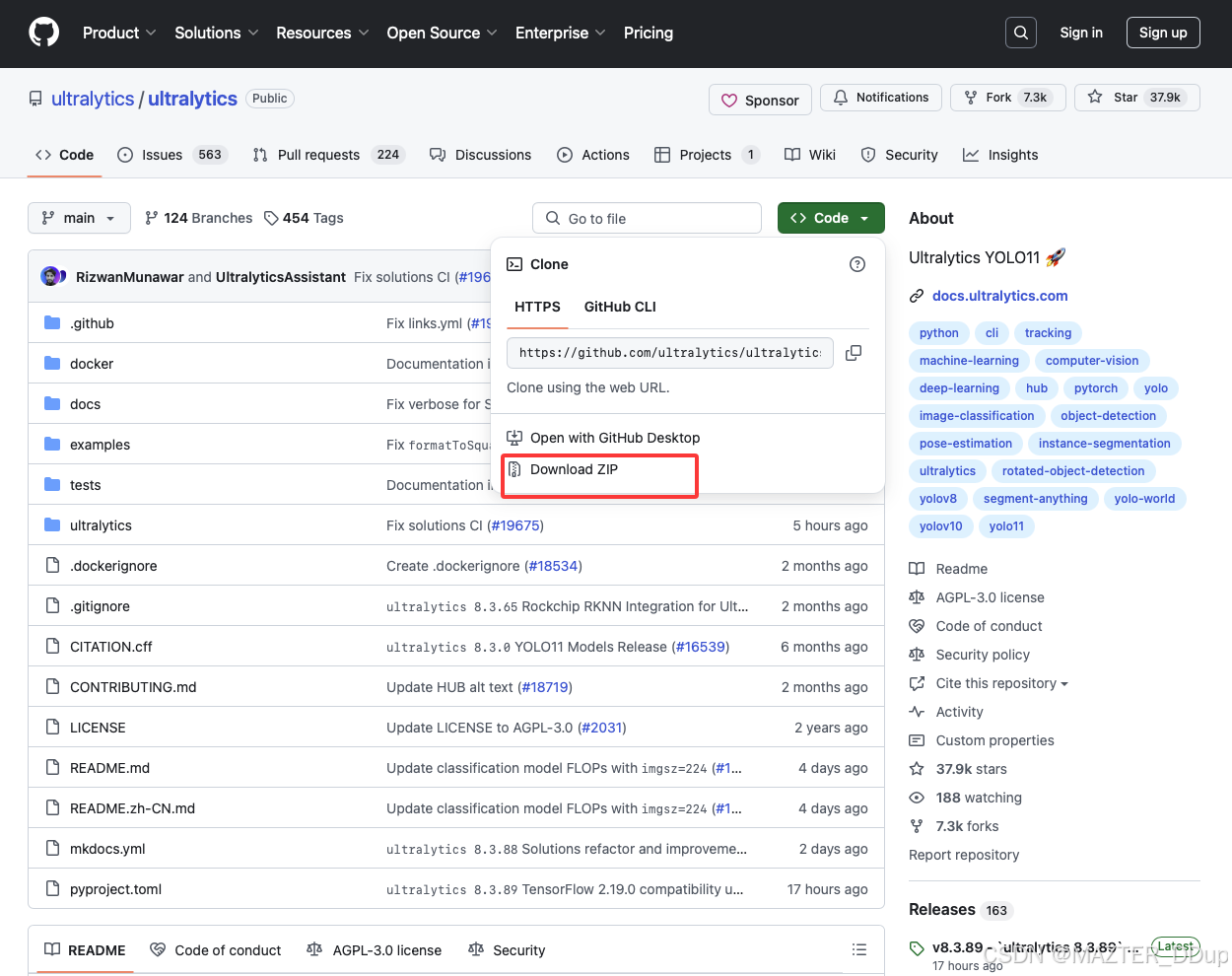Open the 124 Branches link
1232x976 pixels.
[x=198, y=218]
